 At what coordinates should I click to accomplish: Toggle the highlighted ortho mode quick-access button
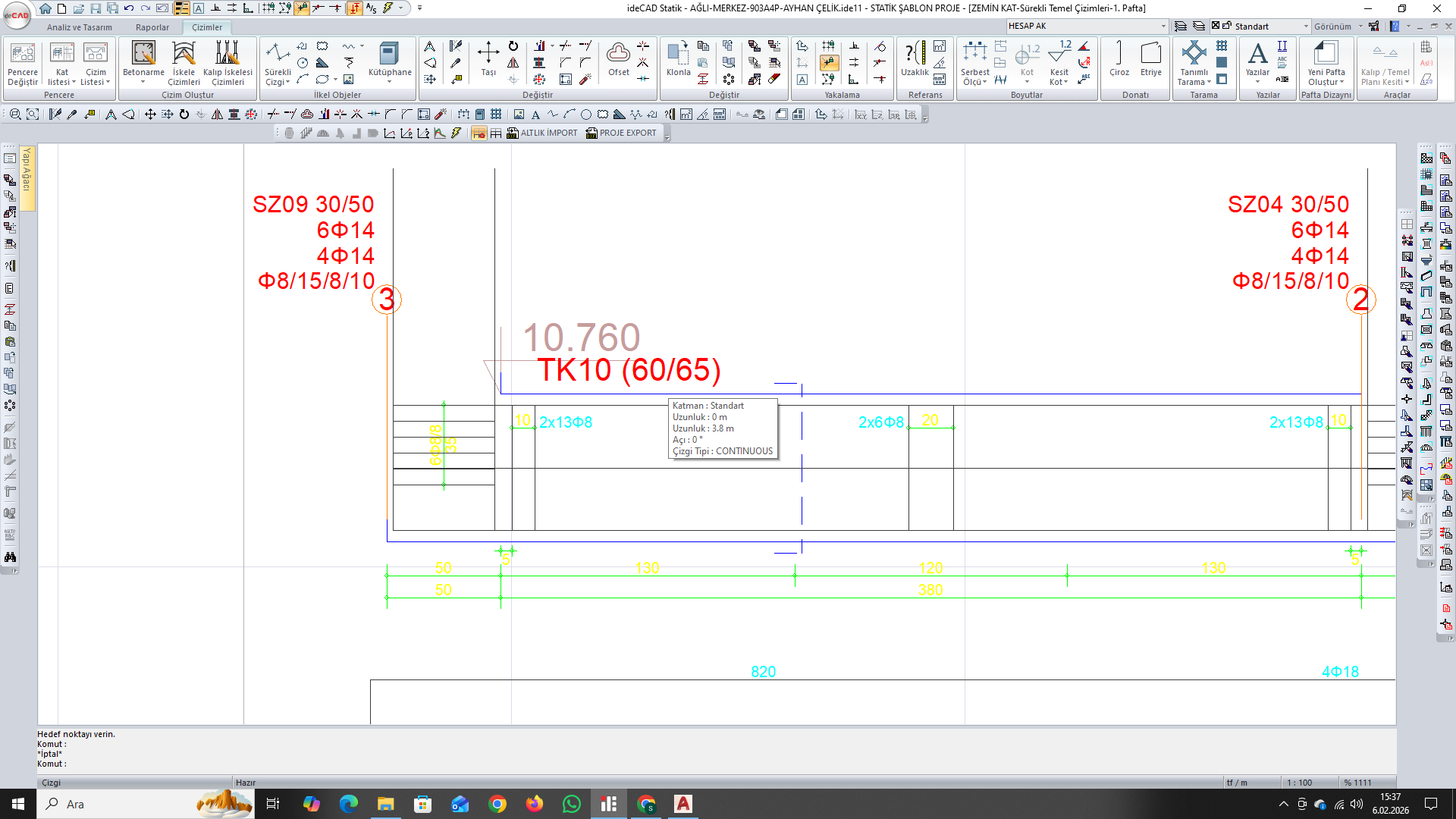click(355, 8)
